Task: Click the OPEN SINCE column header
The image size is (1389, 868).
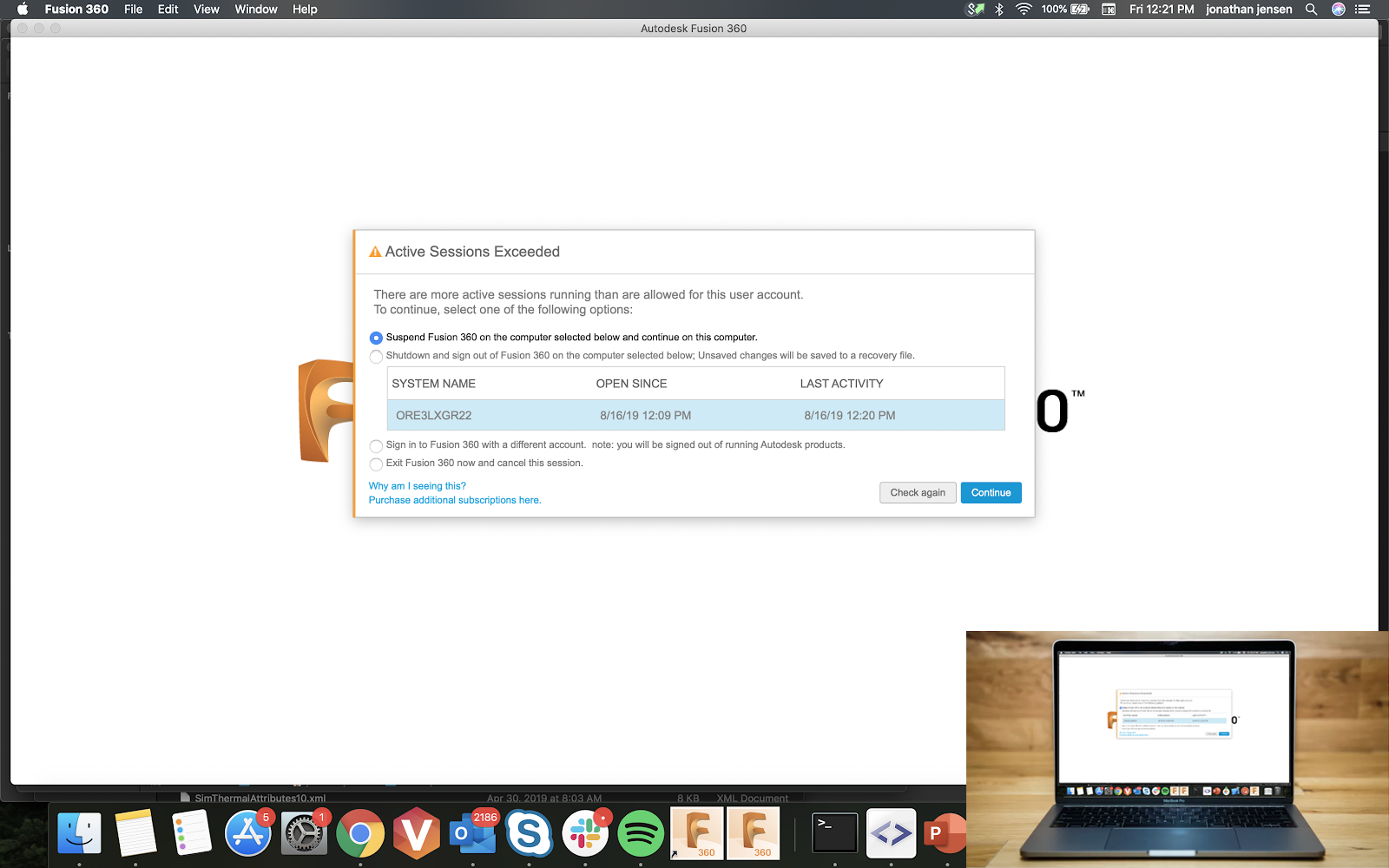Action: (x=632, y=384)
